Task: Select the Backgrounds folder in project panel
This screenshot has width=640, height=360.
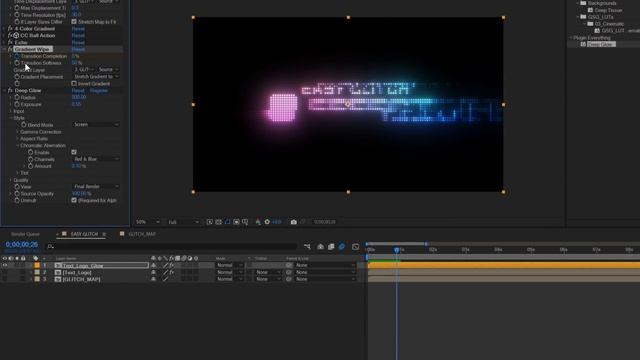Action: [x=602, y=3]
